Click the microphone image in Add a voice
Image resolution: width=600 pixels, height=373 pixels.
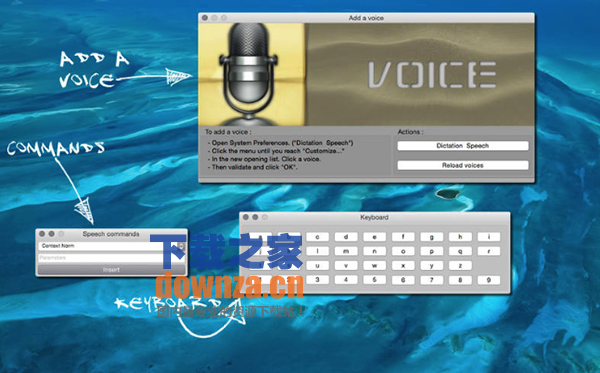tap(251, 75)
